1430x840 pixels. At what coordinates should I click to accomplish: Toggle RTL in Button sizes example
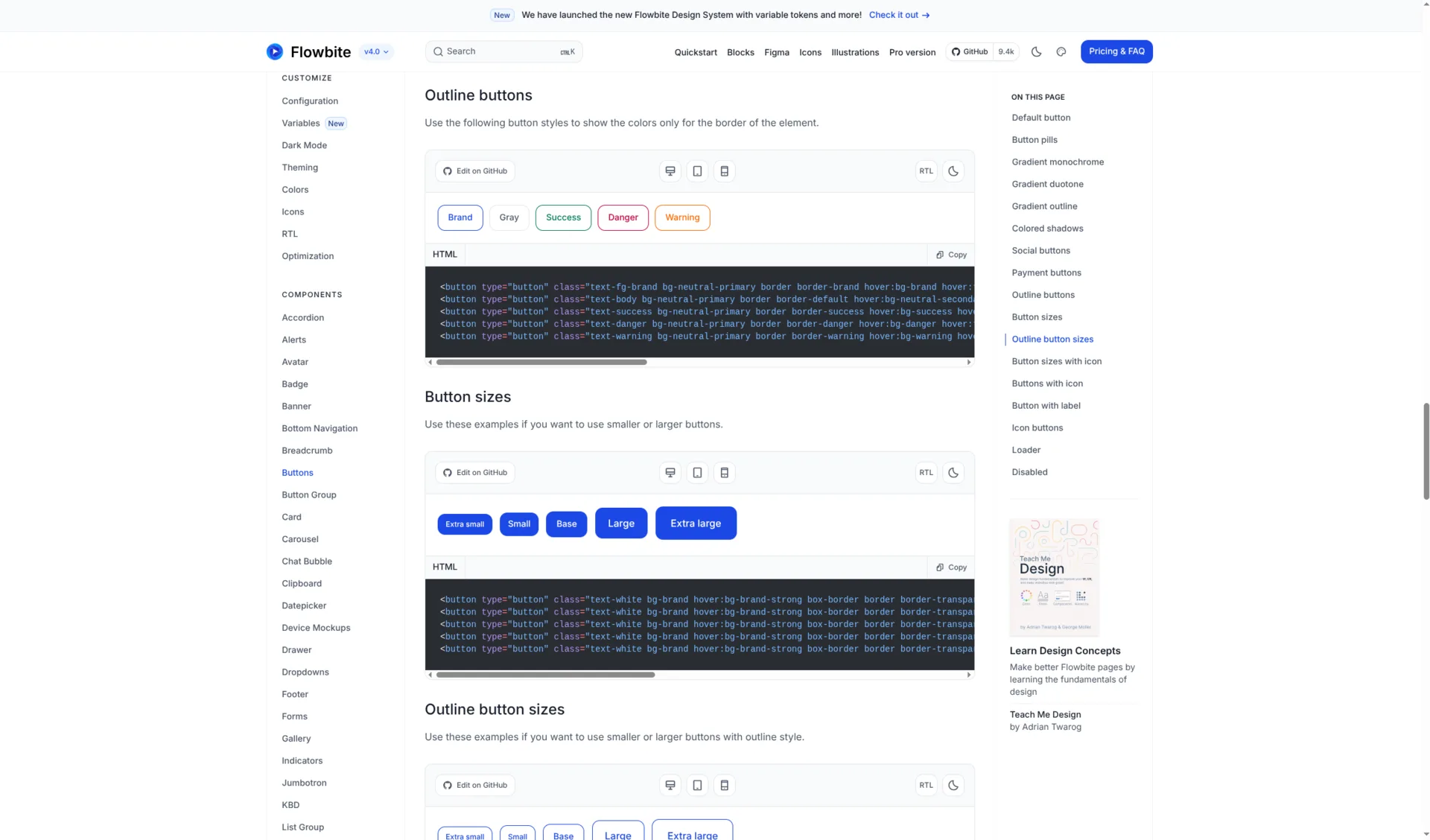point(926,473)
